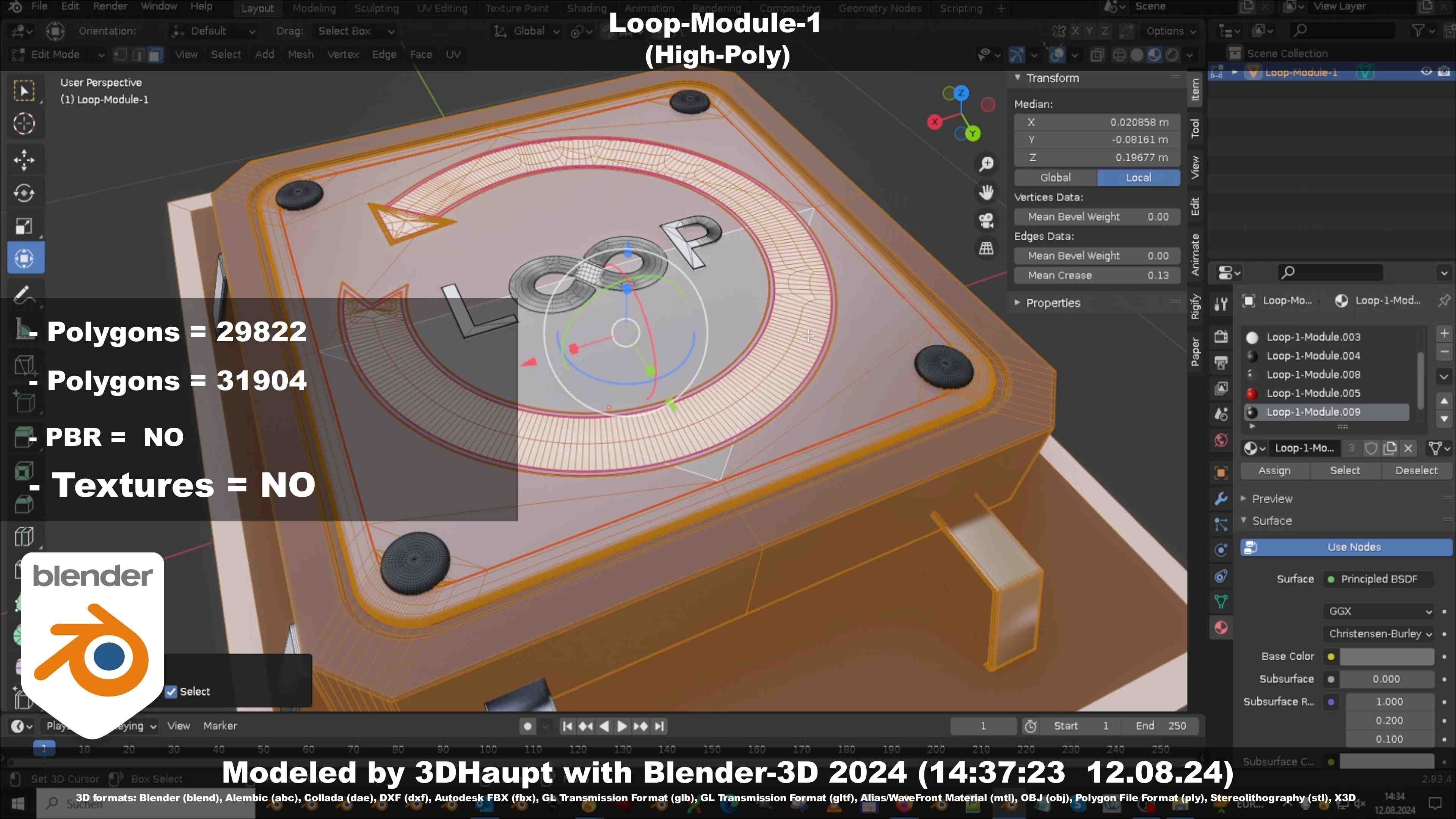Viewport: 1456px width, 819px height.
Task: Open the Output properties tab icon
Action: pos(1221,362)
